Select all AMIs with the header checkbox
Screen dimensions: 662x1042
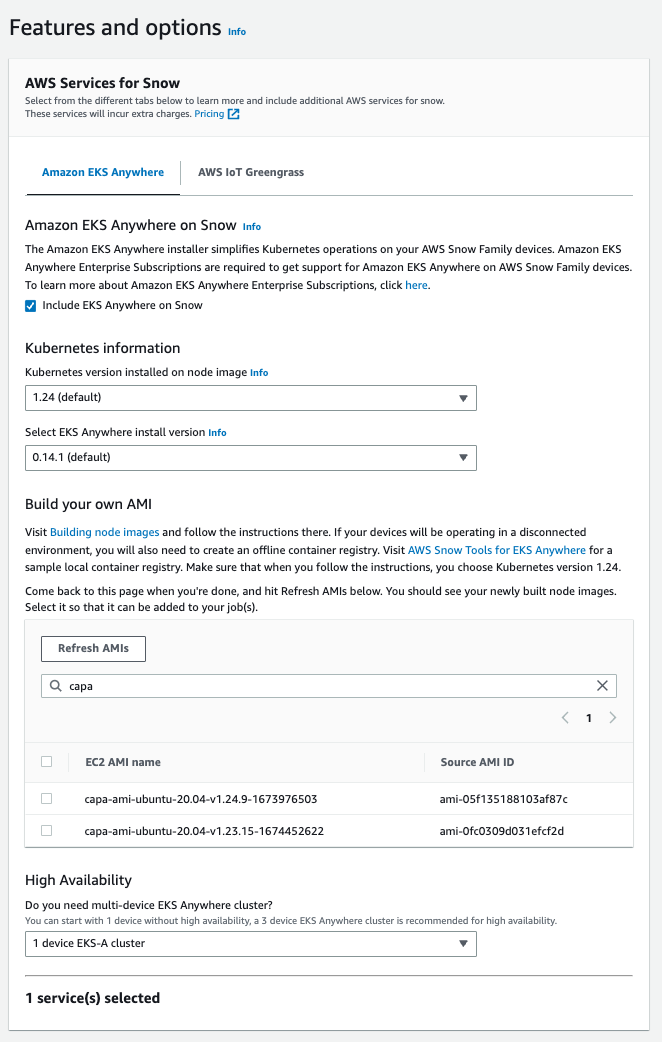coord(45,762)
